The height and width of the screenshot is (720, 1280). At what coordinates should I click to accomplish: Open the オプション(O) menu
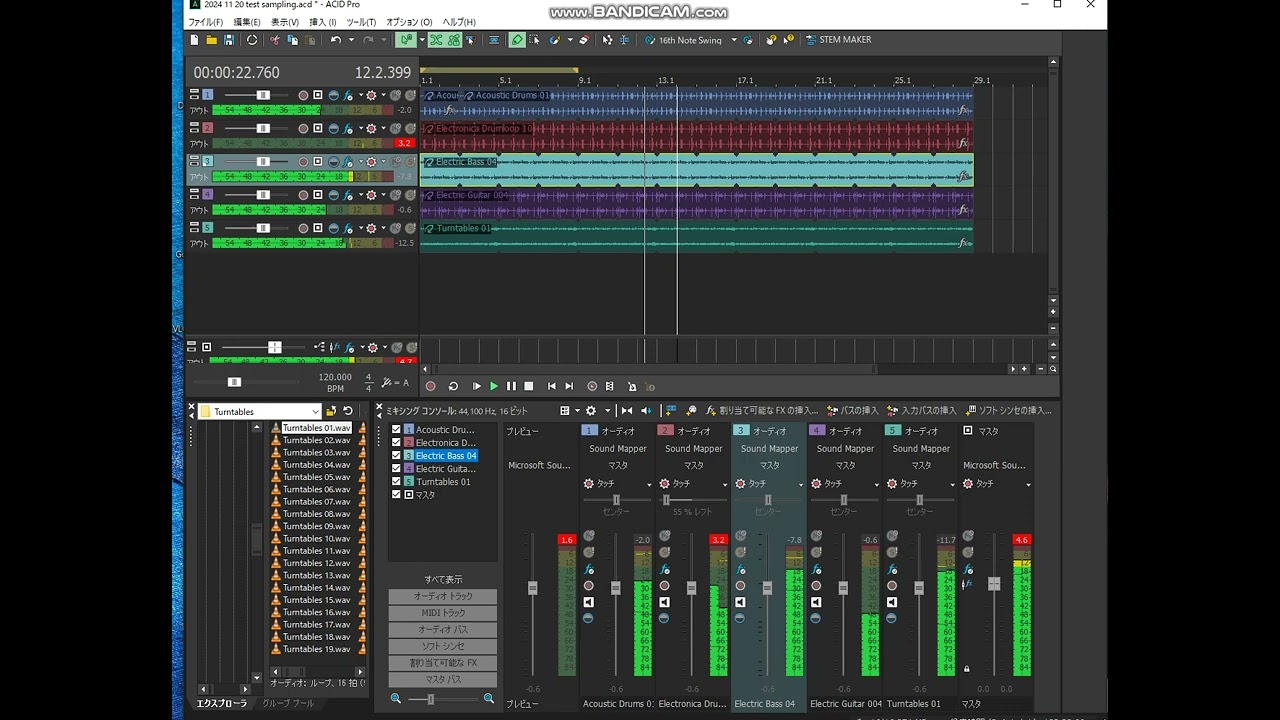click(x=409, y=22)
